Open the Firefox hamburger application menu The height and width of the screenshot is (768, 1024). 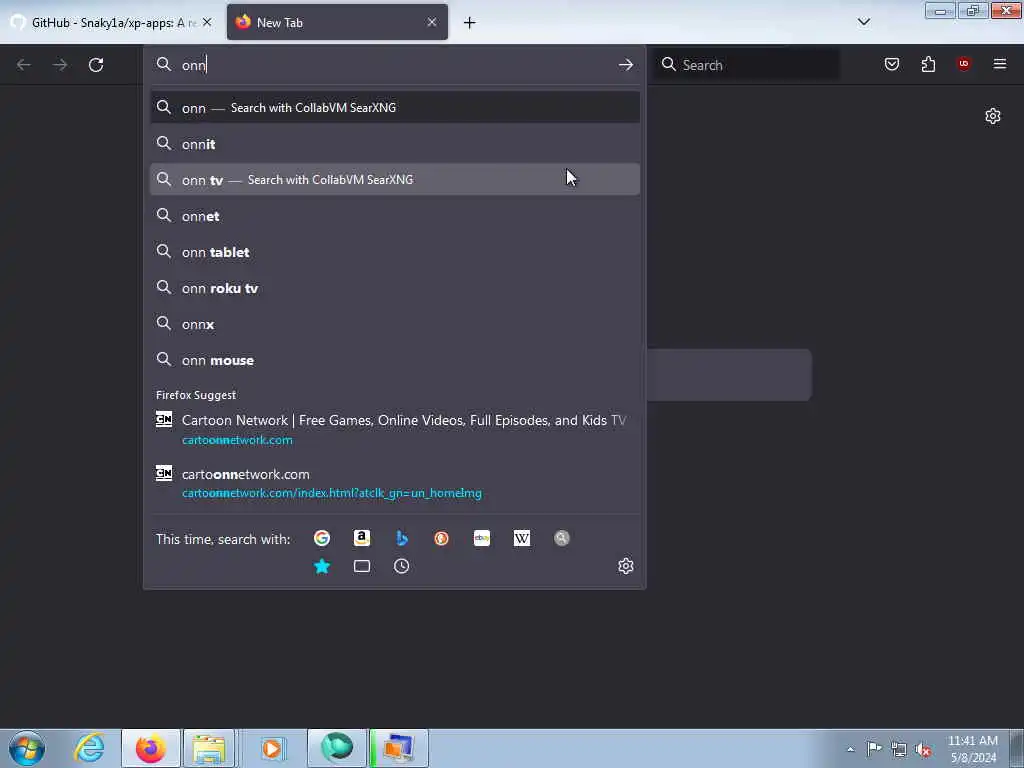pyautogui.click(x=1000, y=64)
